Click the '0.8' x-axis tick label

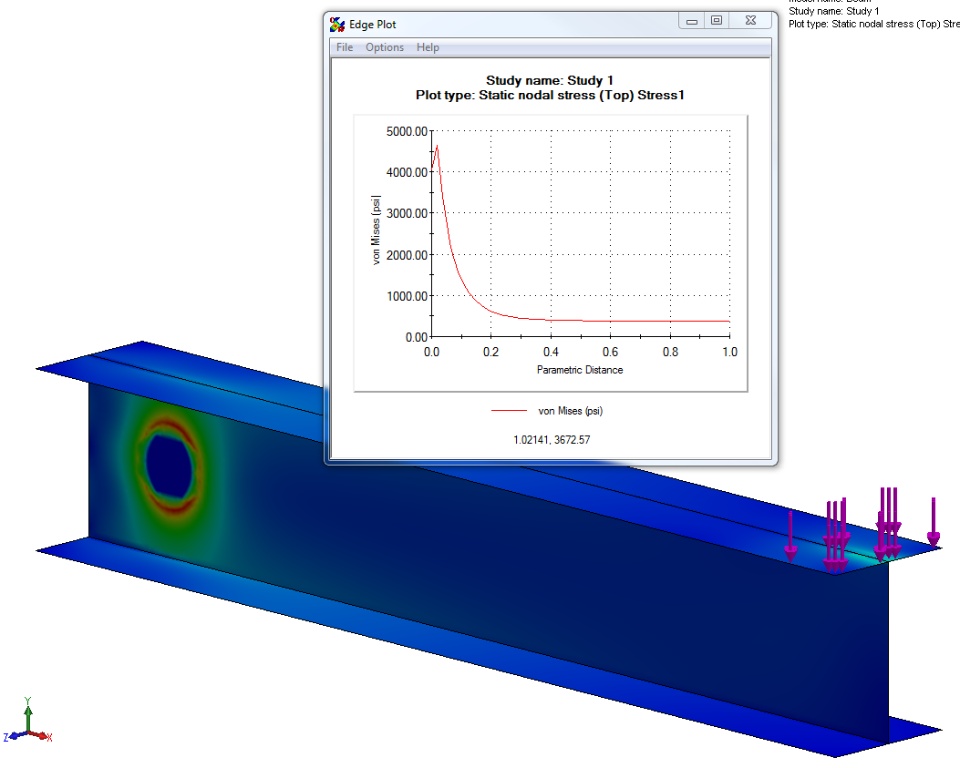click(670, 352)
